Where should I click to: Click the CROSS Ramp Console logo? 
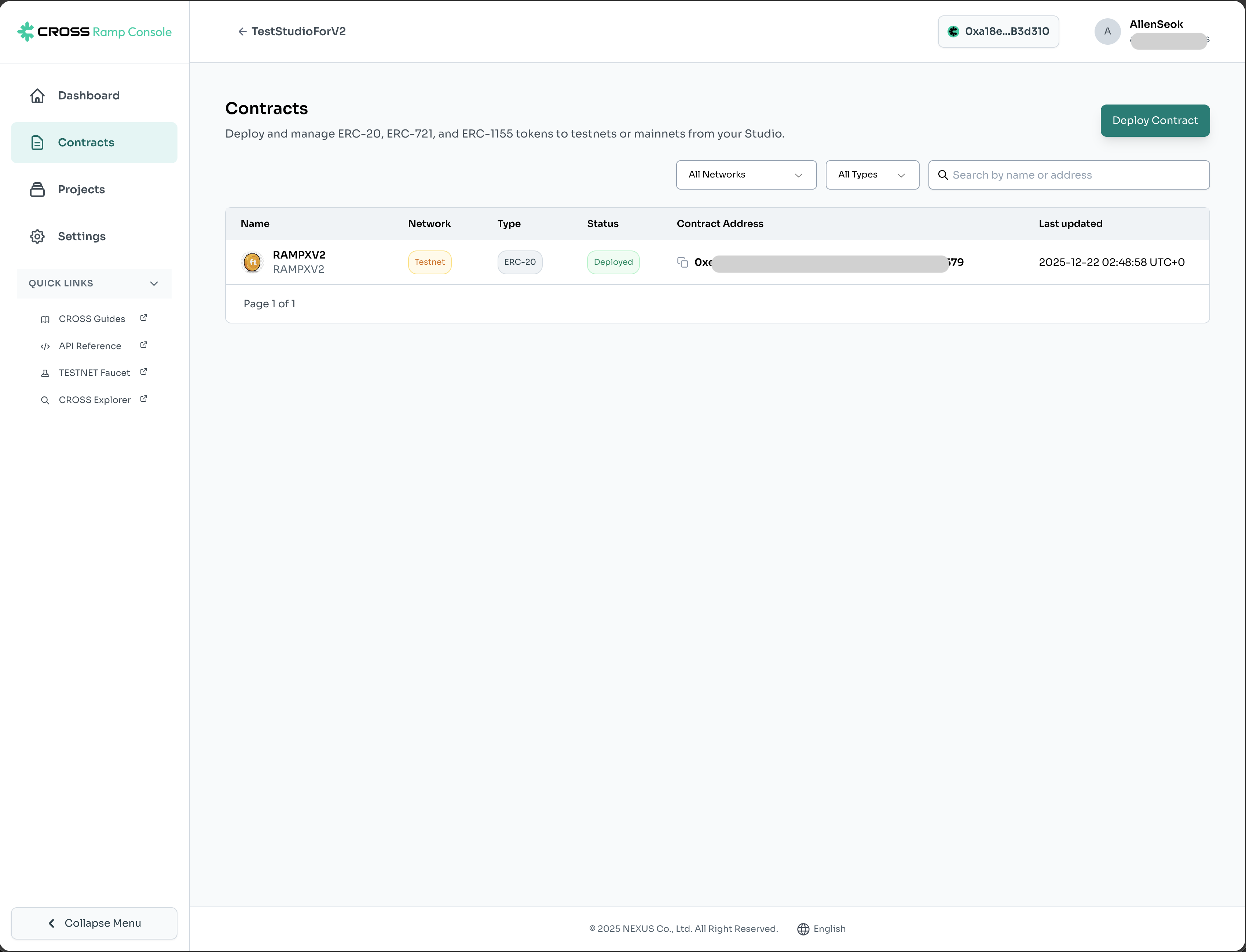pyautogui.click(x=94, y=32)
